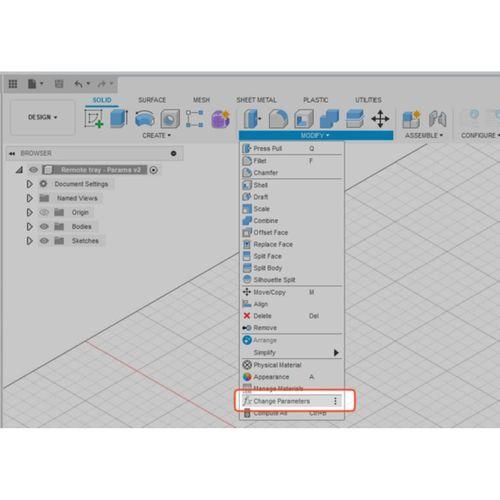Choose Press Pull menu entry
This screenshot has width=500, height=500.
[x=292, y=148]
